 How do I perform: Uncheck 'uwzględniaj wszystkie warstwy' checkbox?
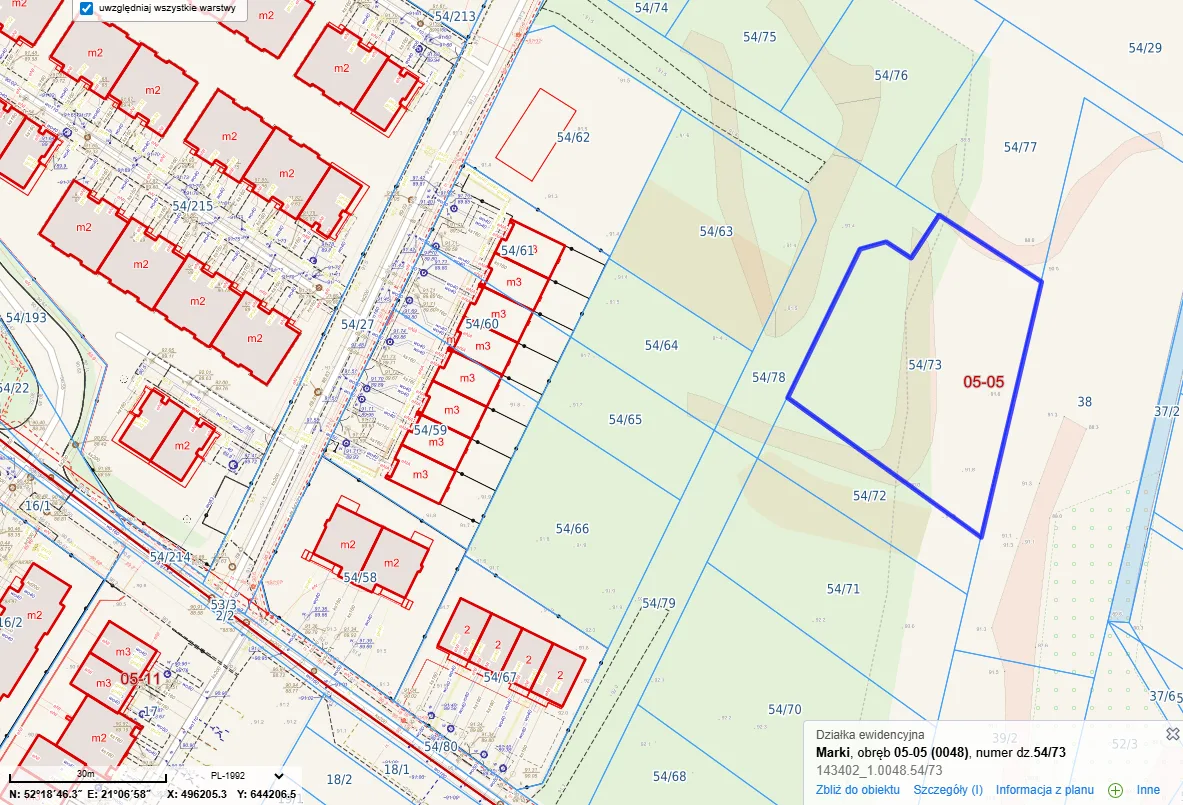[x=87, y=9]
